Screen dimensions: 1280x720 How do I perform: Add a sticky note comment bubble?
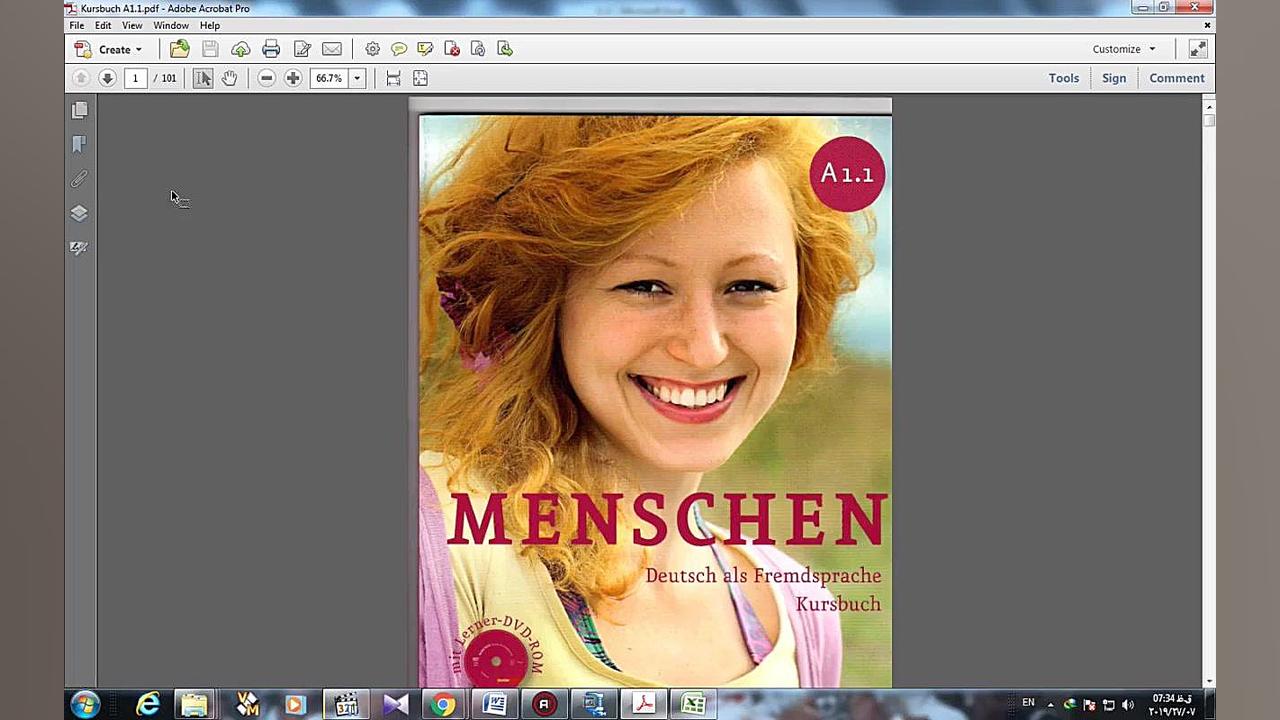click(399, 49)
